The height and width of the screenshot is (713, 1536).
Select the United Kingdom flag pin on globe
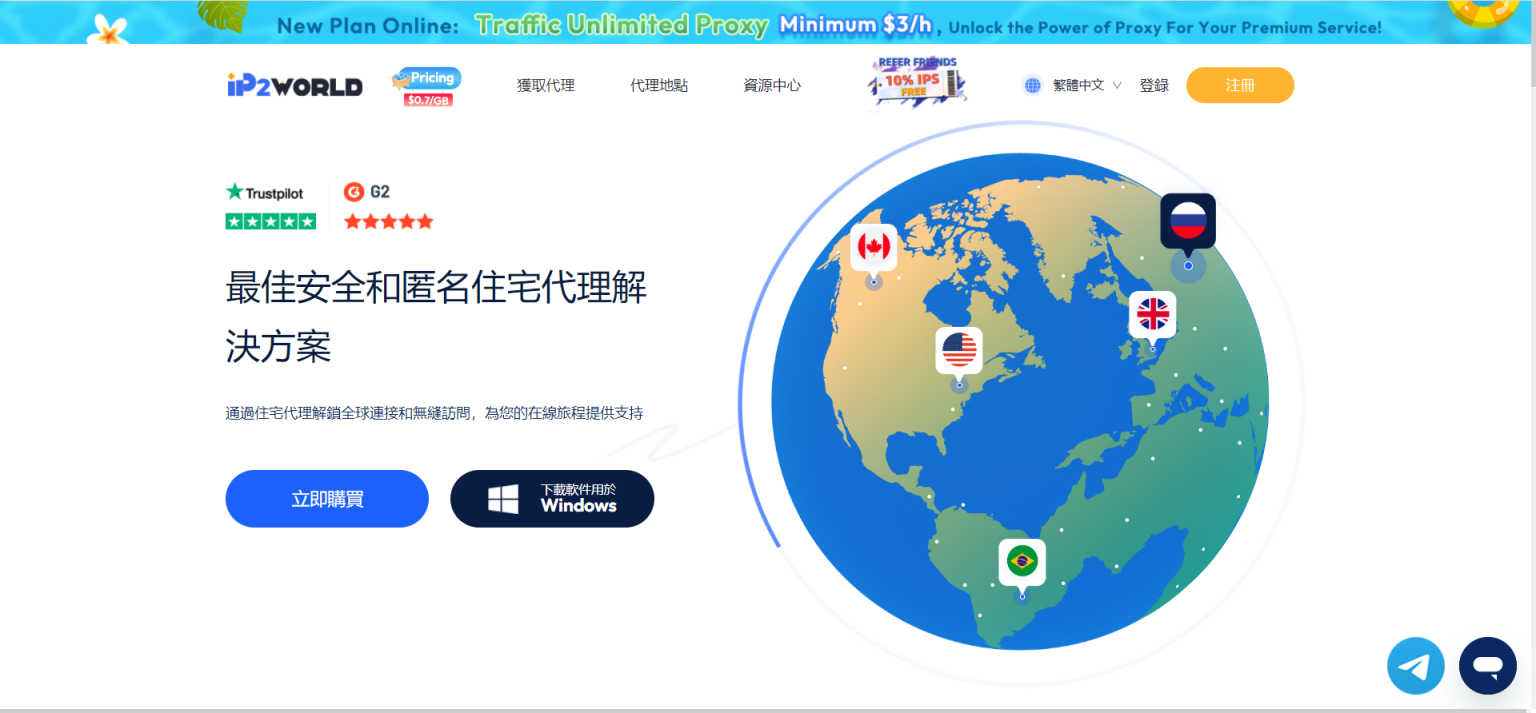click(1152, 314)
